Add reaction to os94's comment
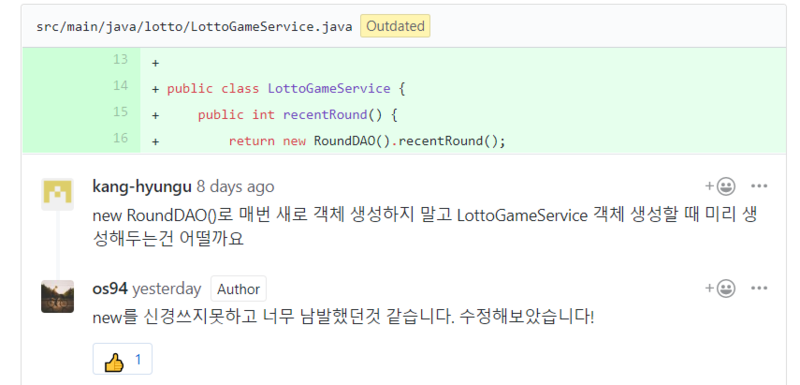The width and height of the screenshot is (800, 385). pyautogui.click(x=720, y=289)
